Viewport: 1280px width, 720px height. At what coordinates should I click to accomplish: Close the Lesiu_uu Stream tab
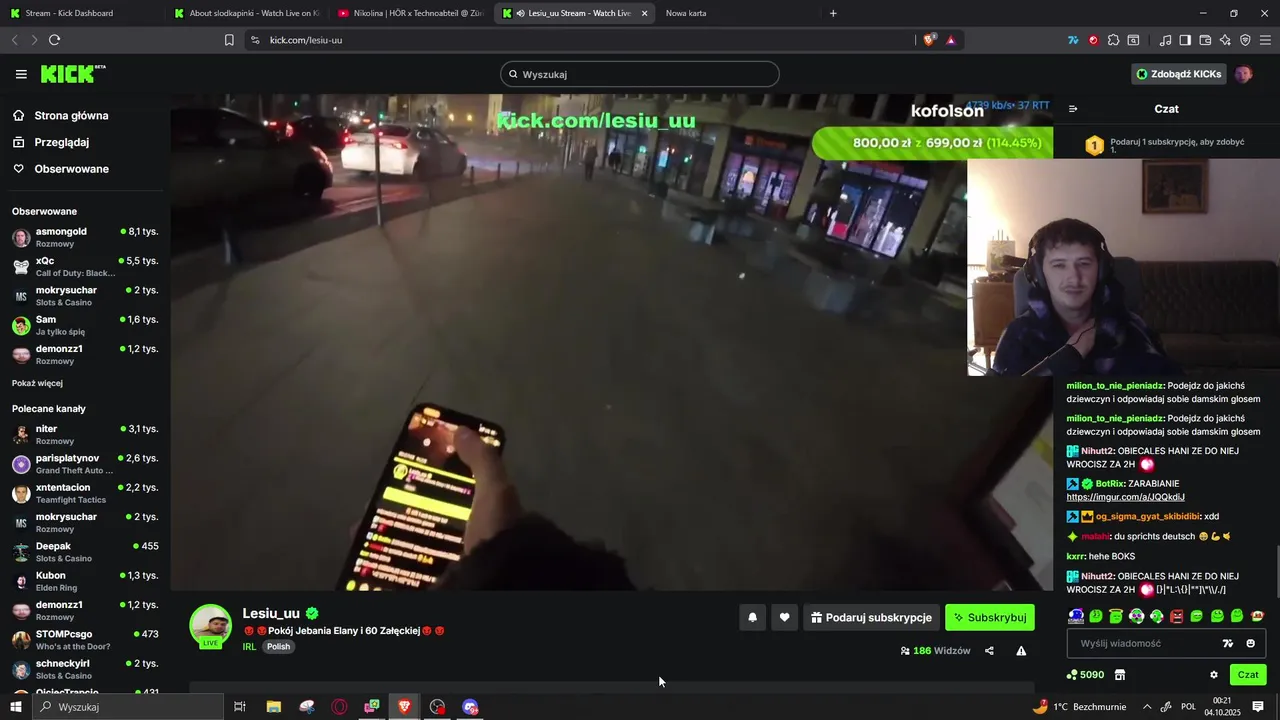[x=644, y=13]
